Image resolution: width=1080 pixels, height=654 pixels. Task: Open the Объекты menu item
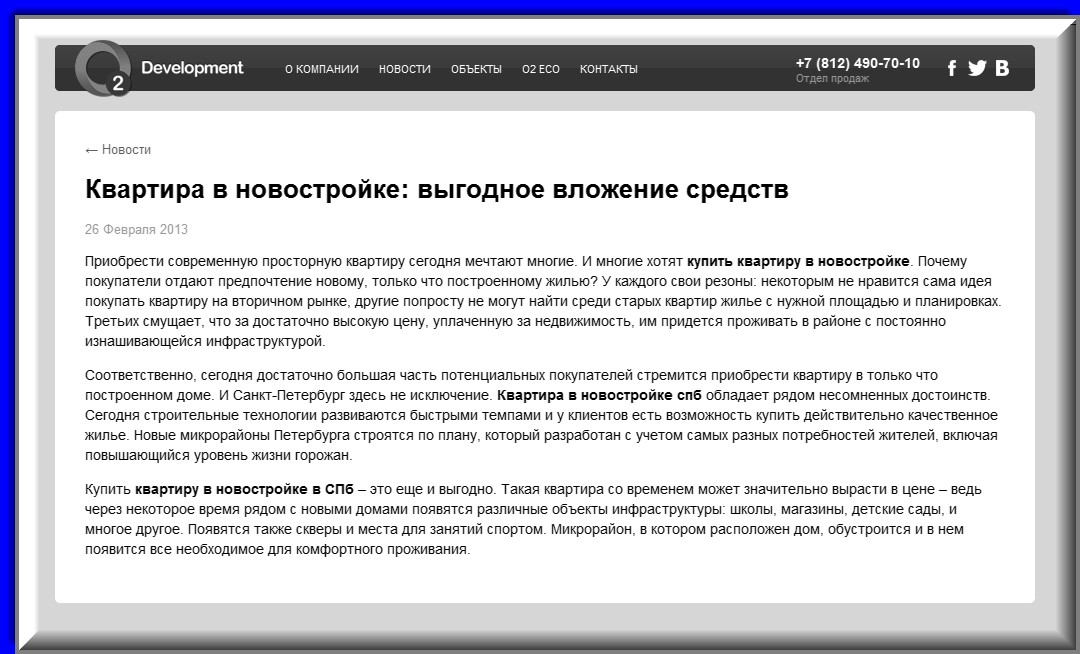click(476, 69)
